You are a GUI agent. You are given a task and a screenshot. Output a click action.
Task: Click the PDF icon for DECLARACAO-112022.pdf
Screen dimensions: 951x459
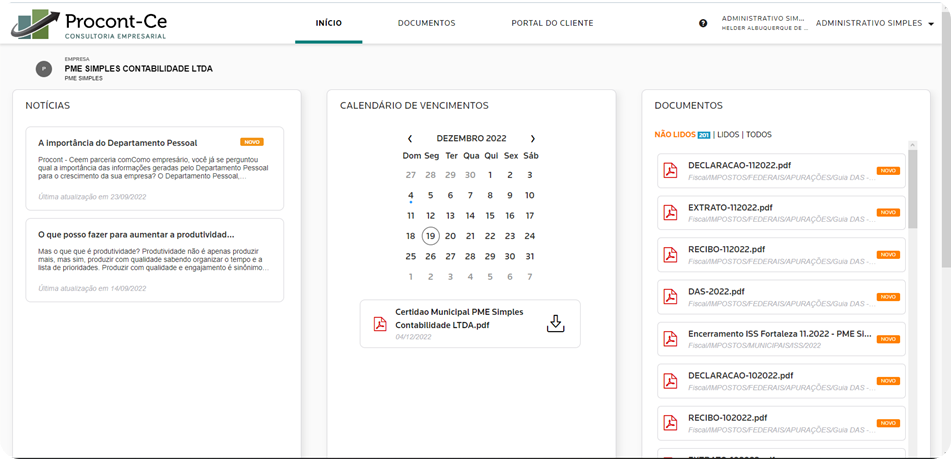coord(670,171)
